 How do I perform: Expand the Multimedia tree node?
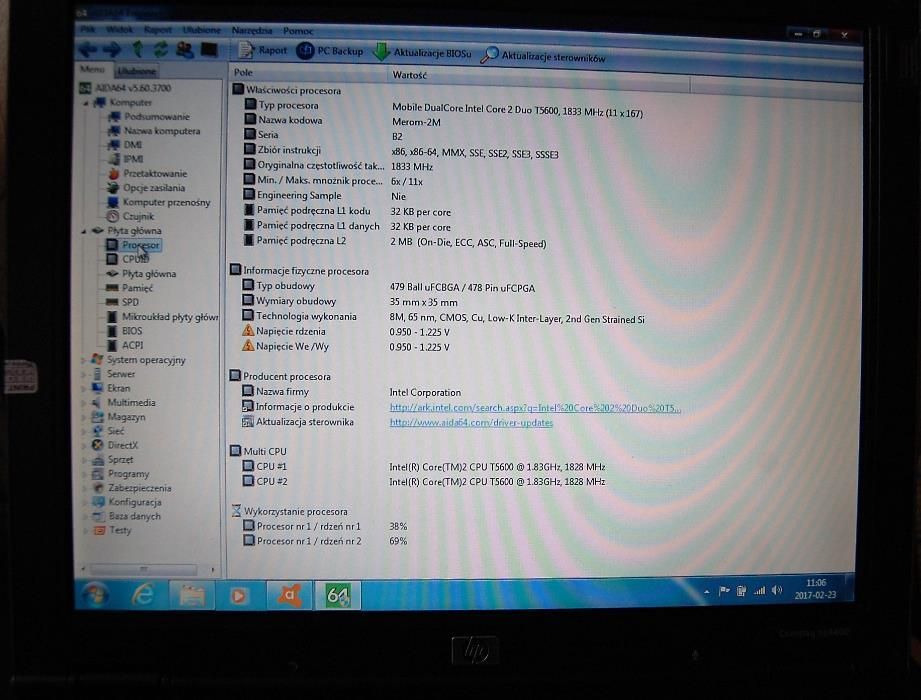click(x=83, y=403)
